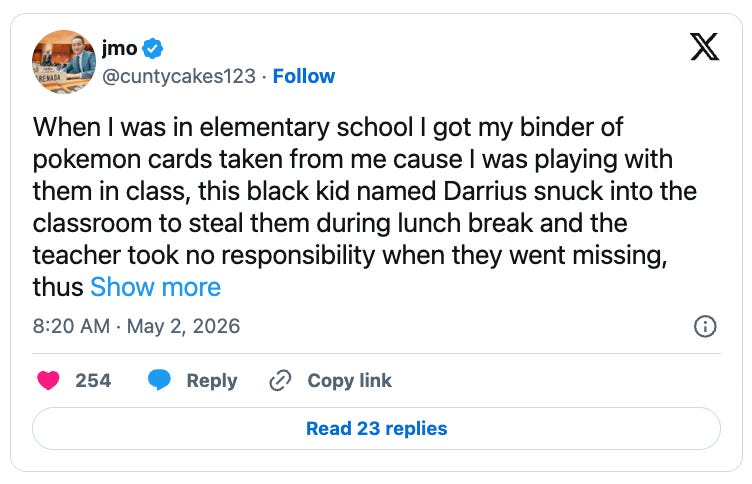Screen dimensions: 752x484
Task: Click the Copy link label
Action: tap(350, 380)
